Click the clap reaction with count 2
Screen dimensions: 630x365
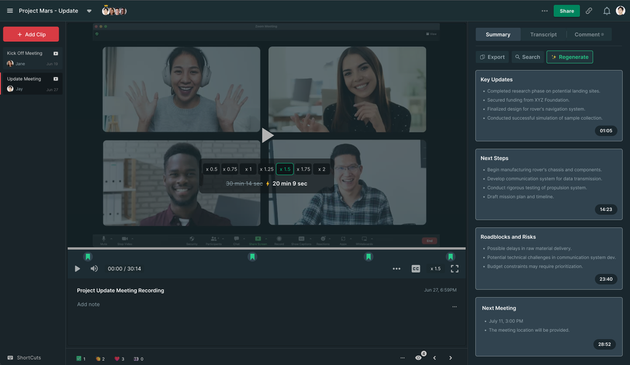[100, 359]
